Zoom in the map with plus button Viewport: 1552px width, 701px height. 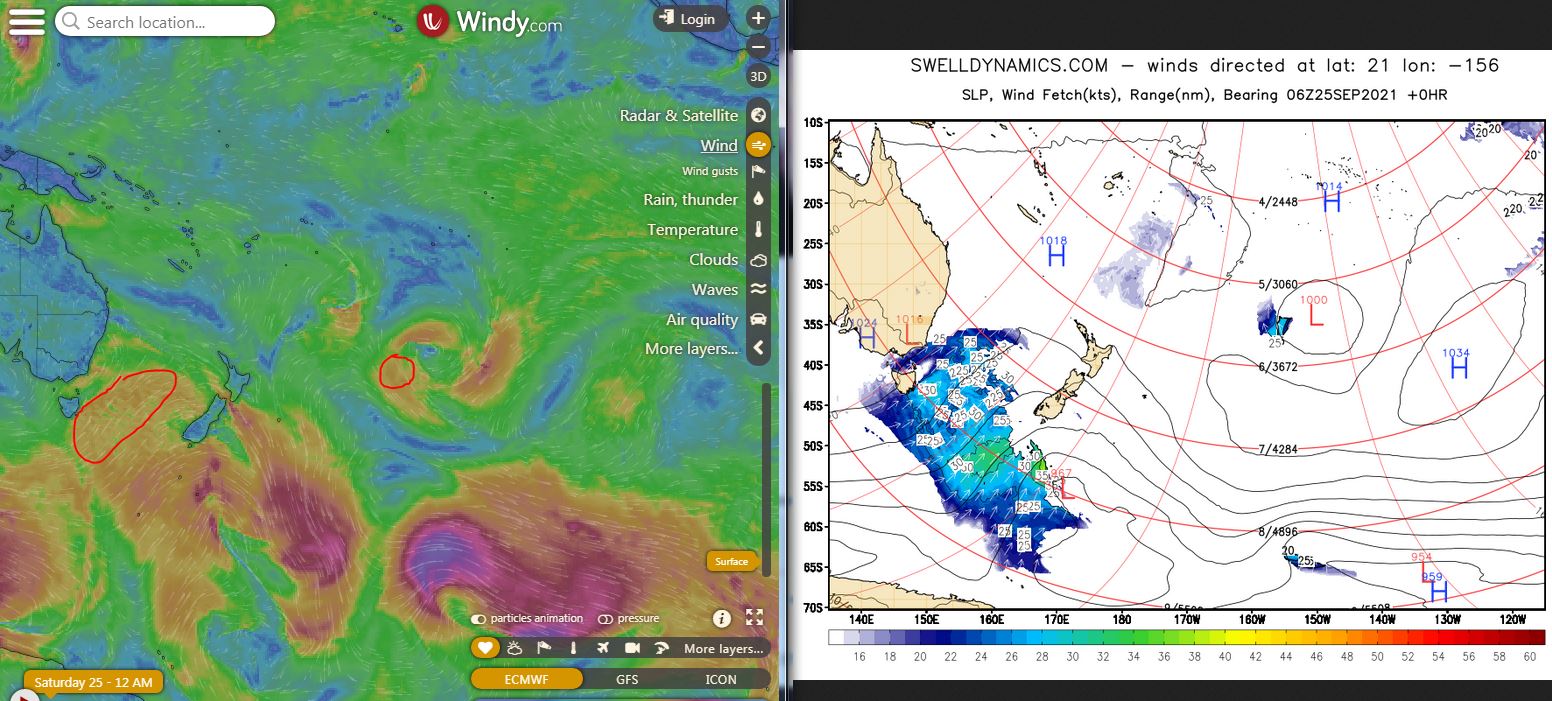(x=759, y=18)
